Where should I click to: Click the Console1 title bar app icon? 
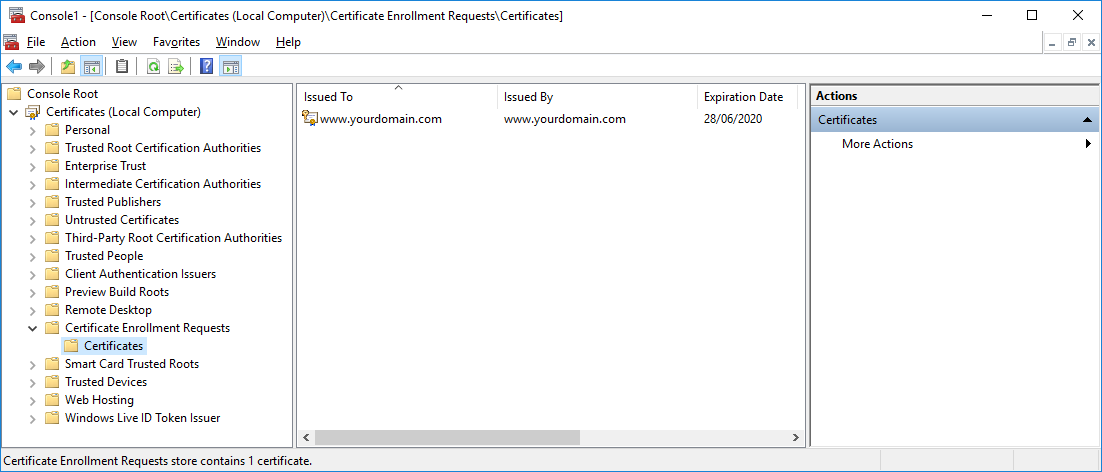pyautogui.click(x=17, y=15)
